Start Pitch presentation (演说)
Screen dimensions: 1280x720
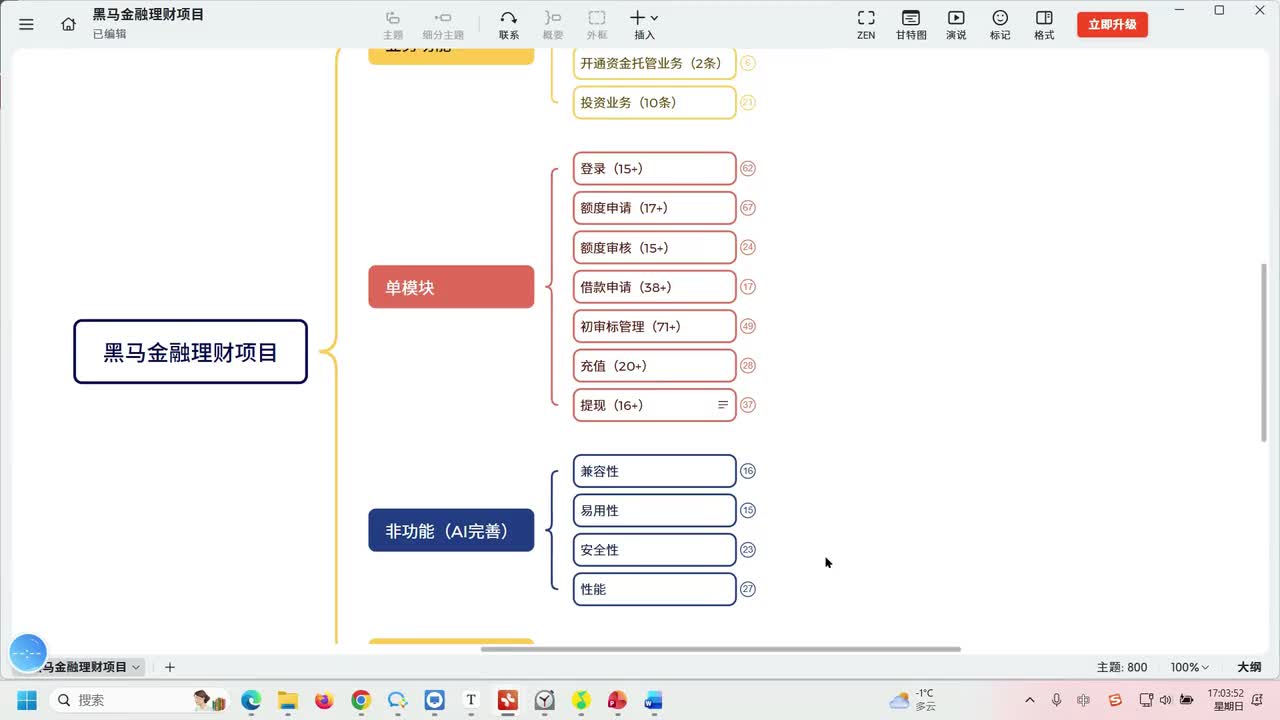956,25
